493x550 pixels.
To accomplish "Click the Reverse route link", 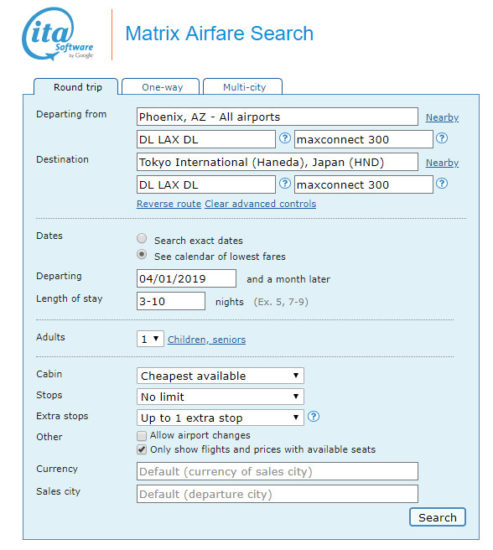I will [x=169, y=204].
